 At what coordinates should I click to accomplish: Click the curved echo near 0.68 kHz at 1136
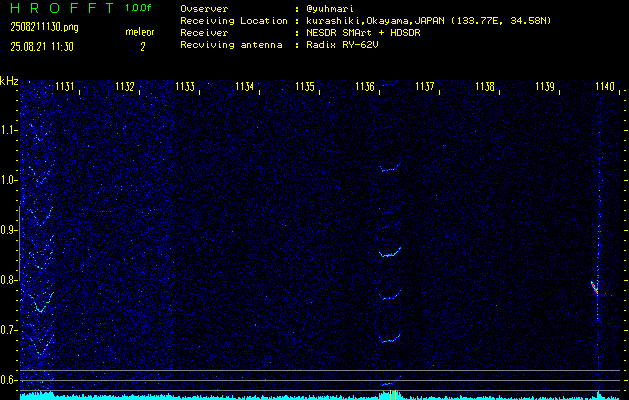click(390, 338)
